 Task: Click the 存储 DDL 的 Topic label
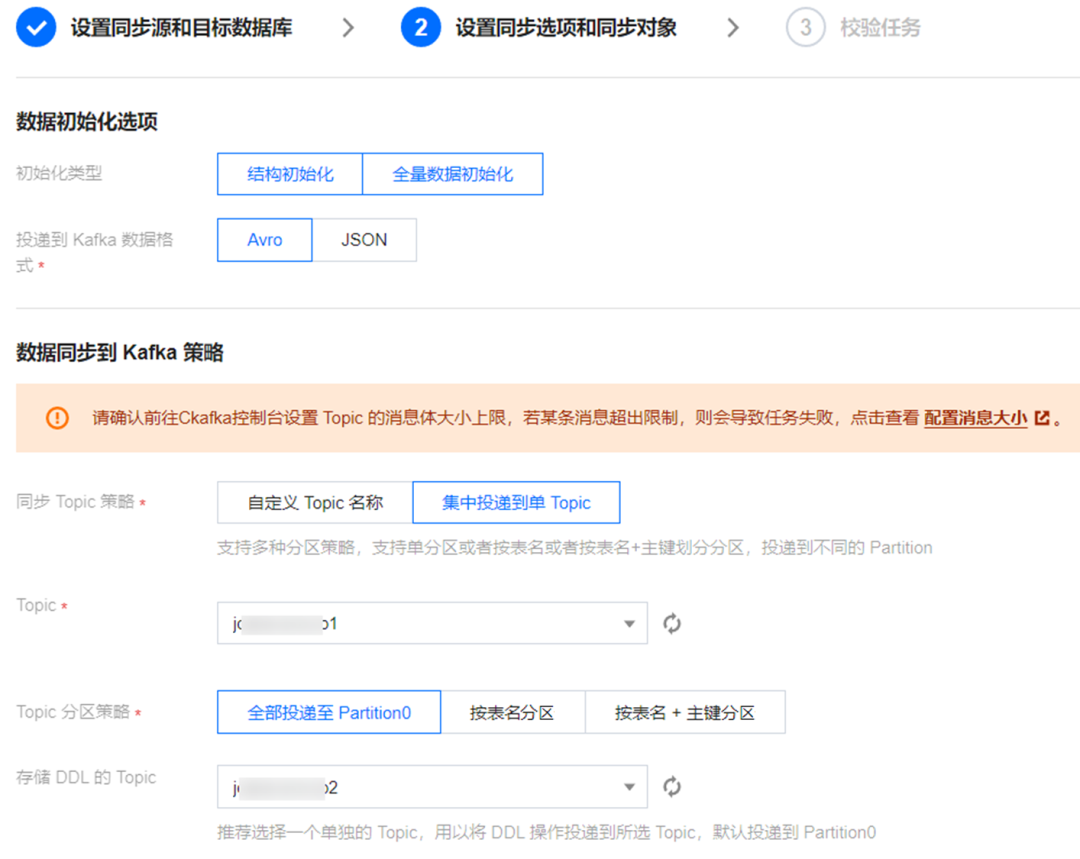[x=86, y=777]
